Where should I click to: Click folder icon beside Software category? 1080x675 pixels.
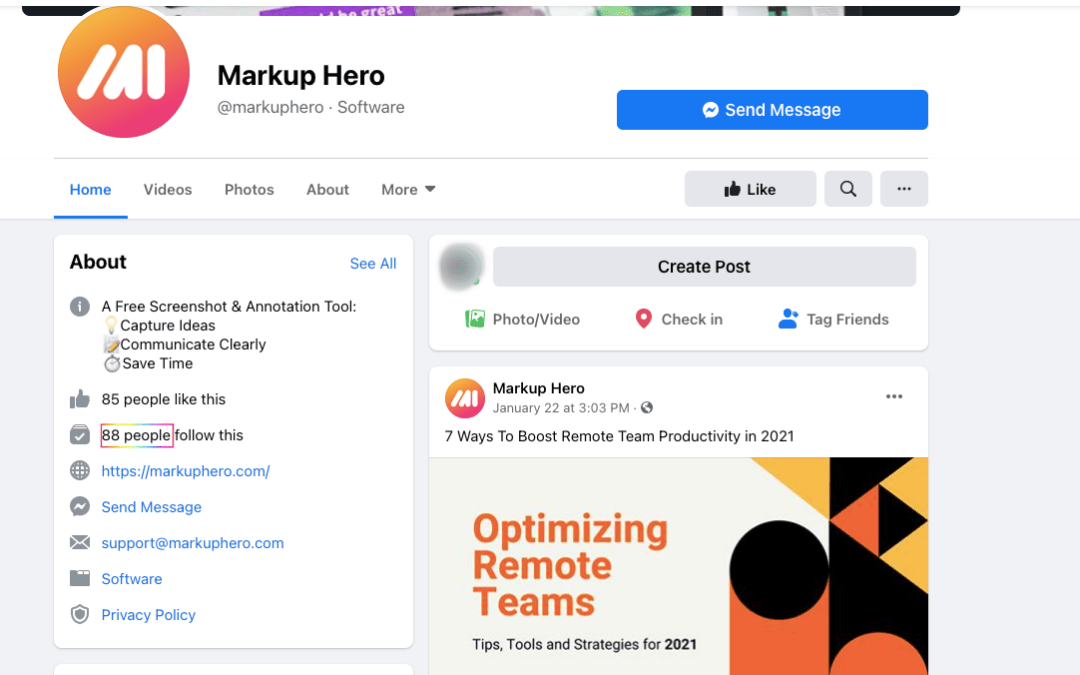[80, 578]
